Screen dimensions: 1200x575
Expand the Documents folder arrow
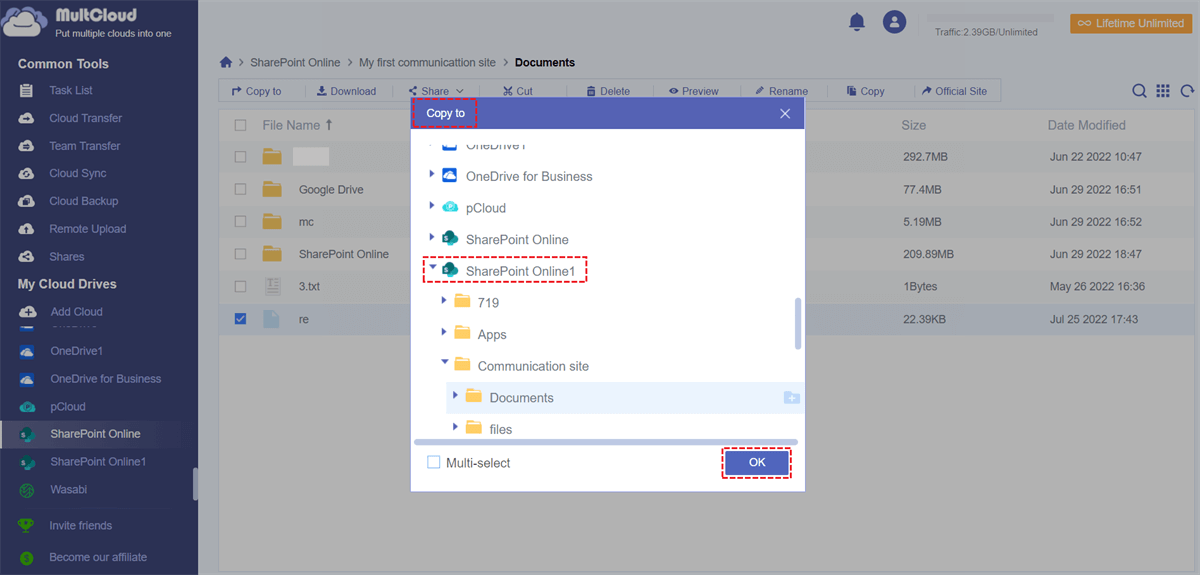coord(455,396)
